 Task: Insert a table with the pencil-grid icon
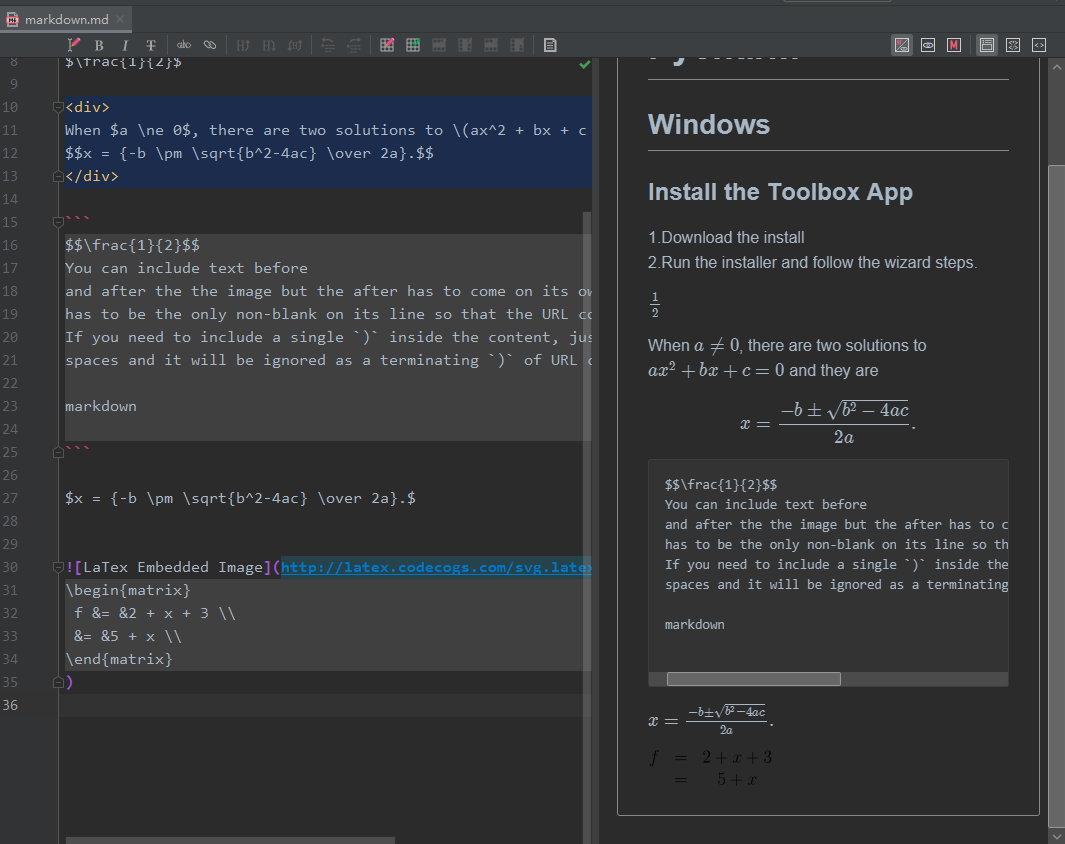pos(387,45)
